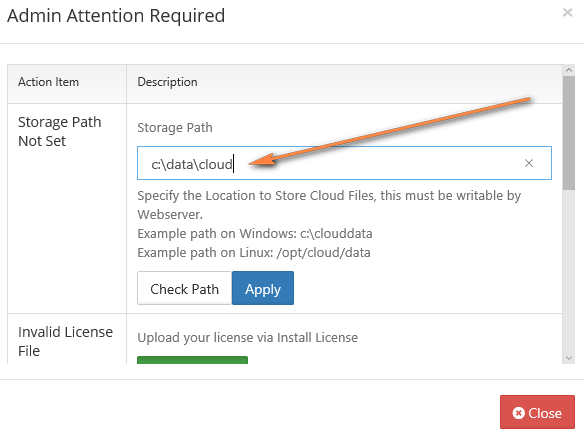Click the Check Path button

click(x=184, y=288)
